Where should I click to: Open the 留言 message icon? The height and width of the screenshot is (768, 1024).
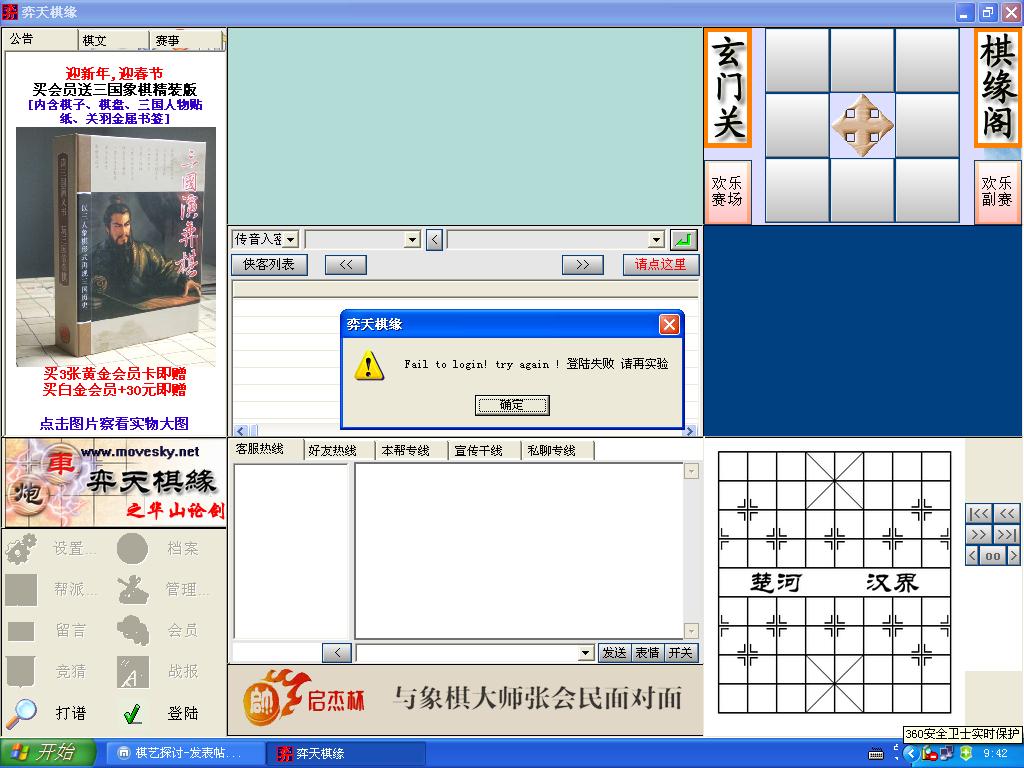[22, 631]
